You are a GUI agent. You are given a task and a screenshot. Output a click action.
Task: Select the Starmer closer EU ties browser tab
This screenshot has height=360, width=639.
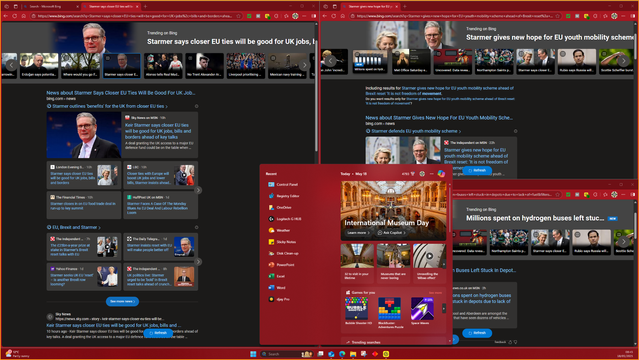111,7
